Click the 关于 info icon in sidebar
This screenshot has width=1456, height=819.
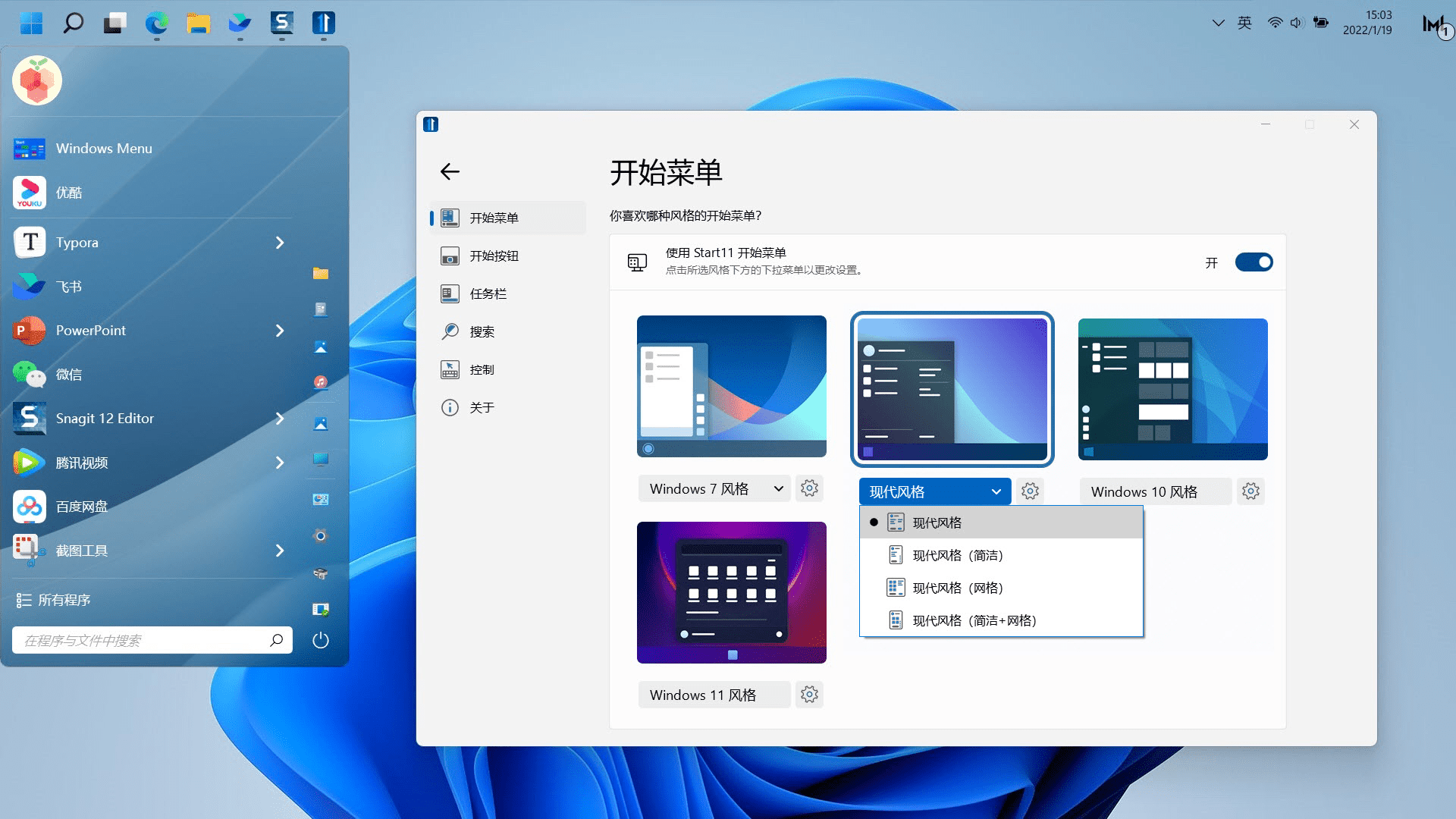[450, 407]
